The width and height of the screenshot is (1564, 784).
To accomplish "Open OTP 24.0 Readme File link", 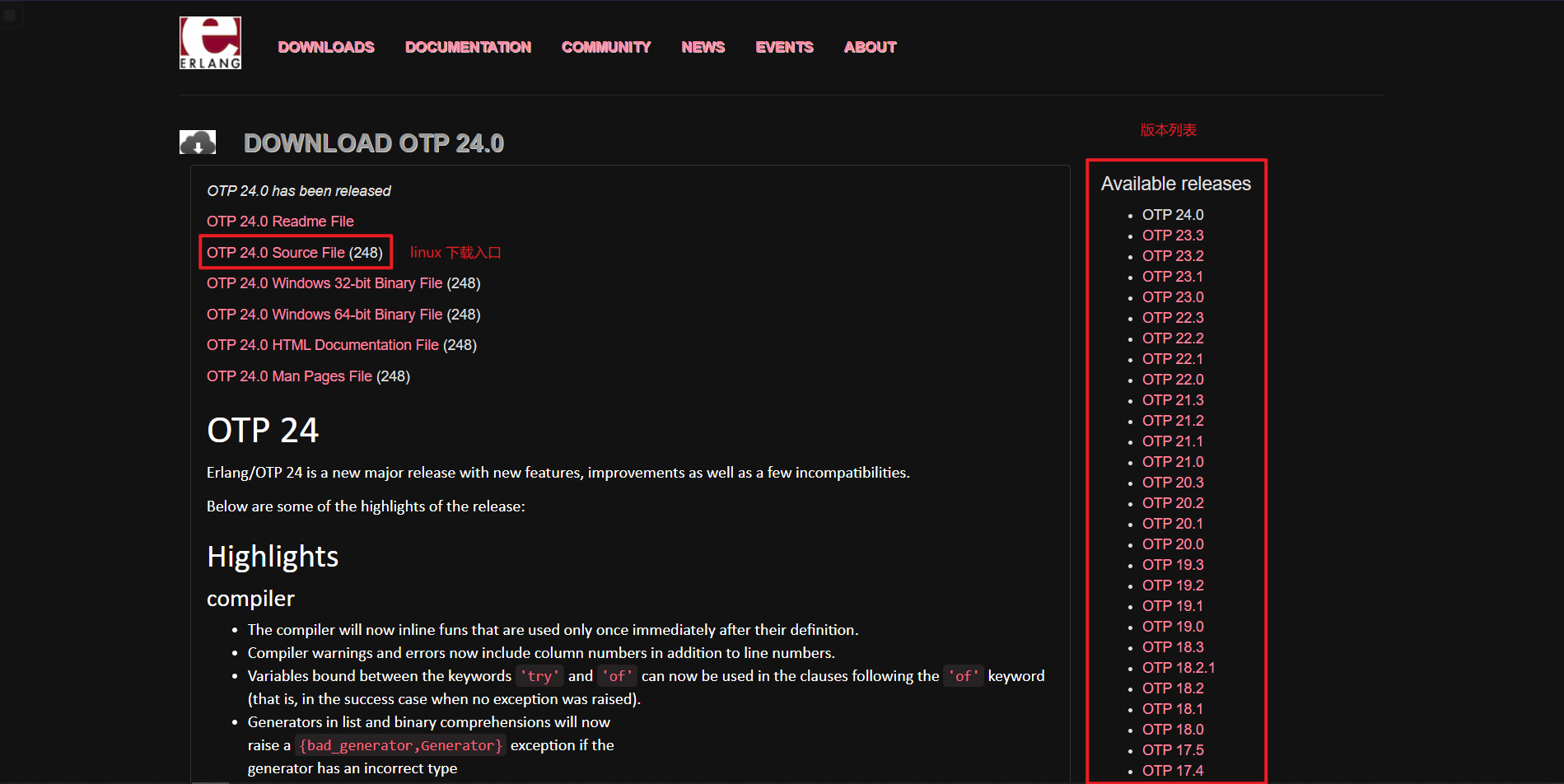I will point(280,222).
